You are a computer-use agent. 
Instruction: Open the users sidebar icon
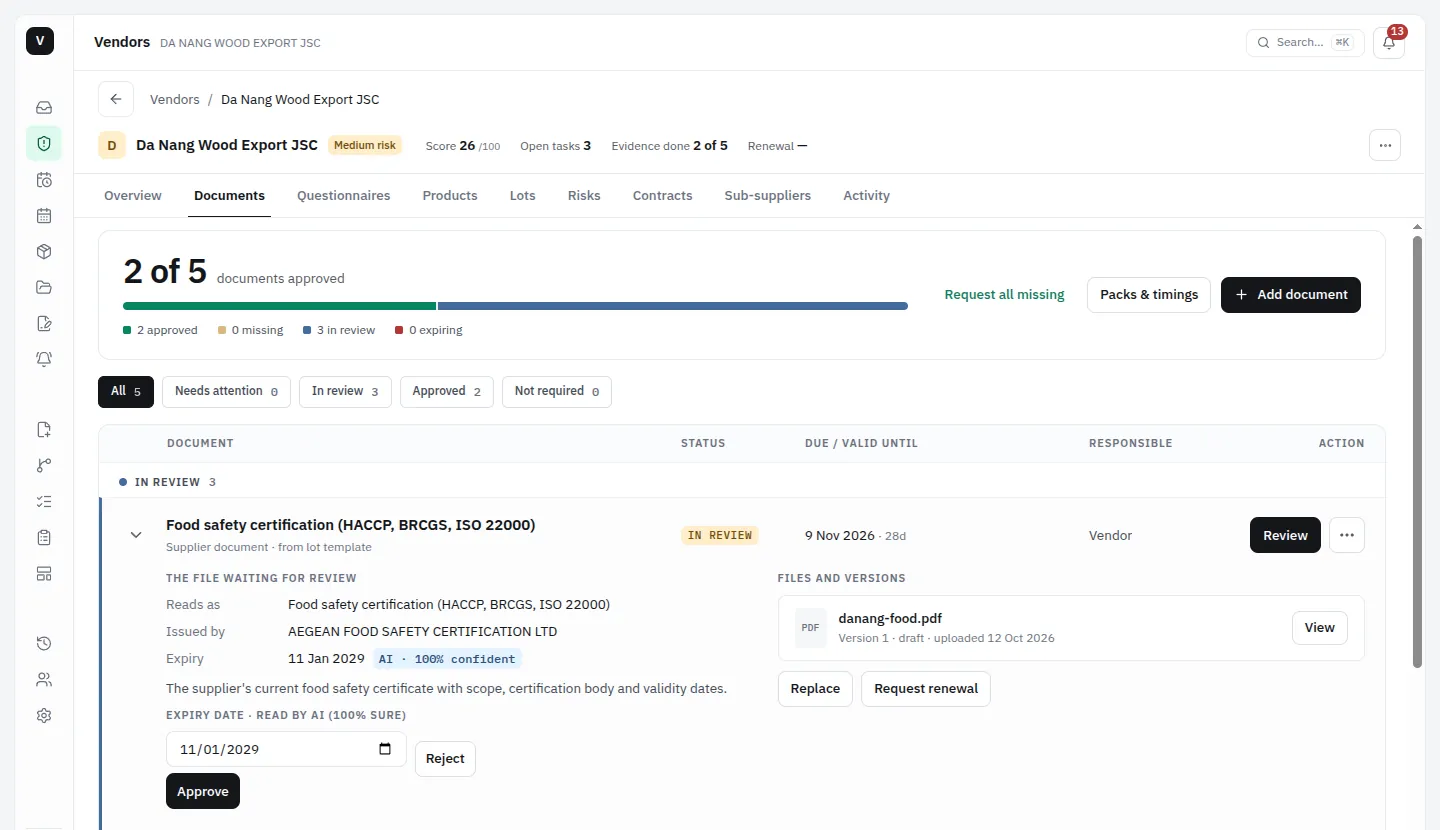click(x=44, y=680)
